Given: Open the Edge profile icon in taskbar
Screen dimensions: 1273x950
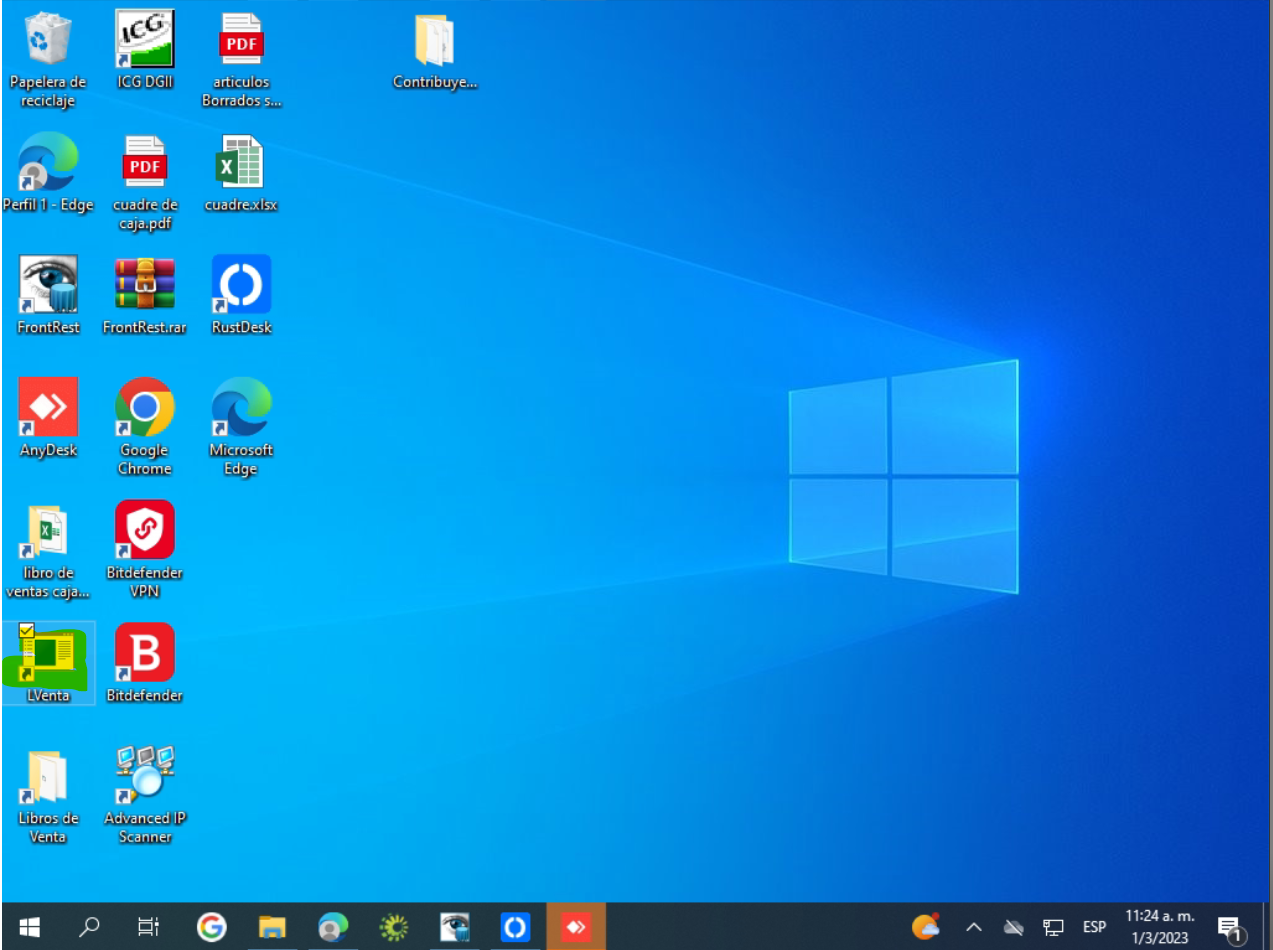Looking at the screenshot, I should 333,928.
